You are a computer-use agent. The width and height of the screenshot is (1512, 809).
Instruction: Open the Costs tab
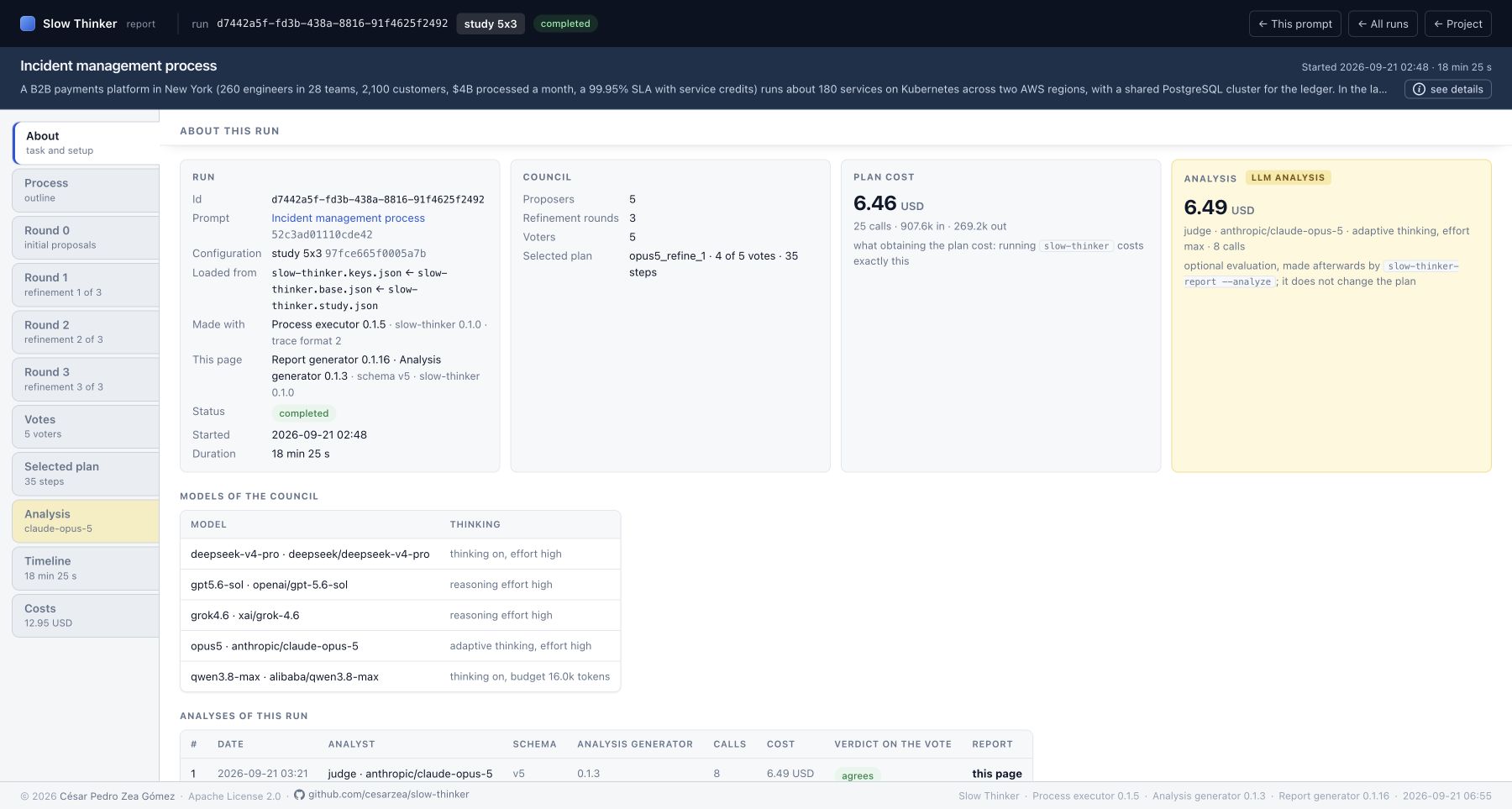click(x=86, y=616)
